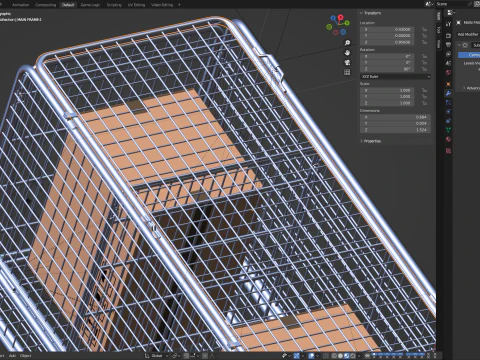480x360 pixels.
Task: Open the World properties tab icon
Action: click(x=448, y=72)
